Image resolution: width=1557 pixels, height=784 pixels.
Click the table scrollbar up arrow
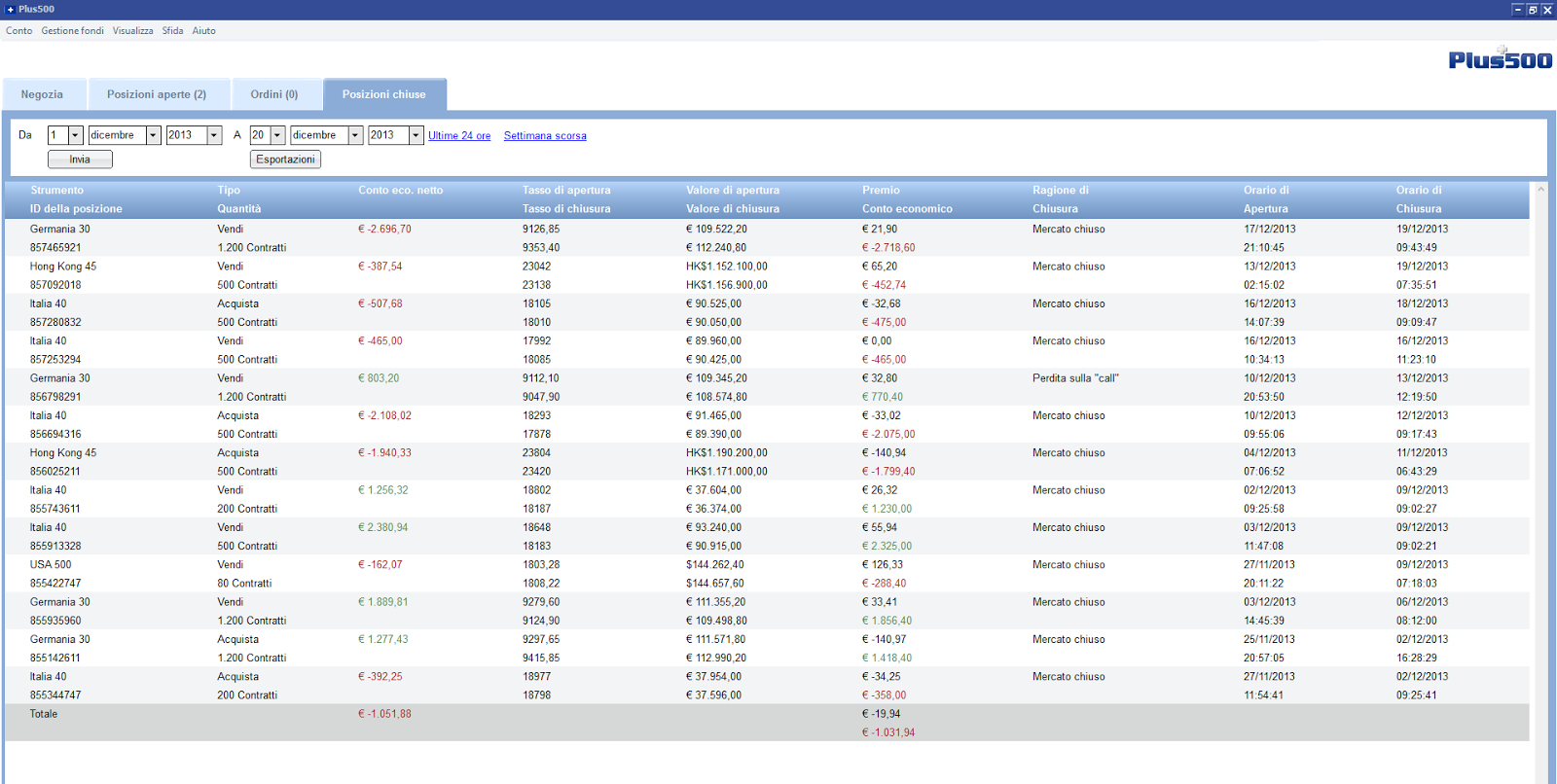point(1540,189)
